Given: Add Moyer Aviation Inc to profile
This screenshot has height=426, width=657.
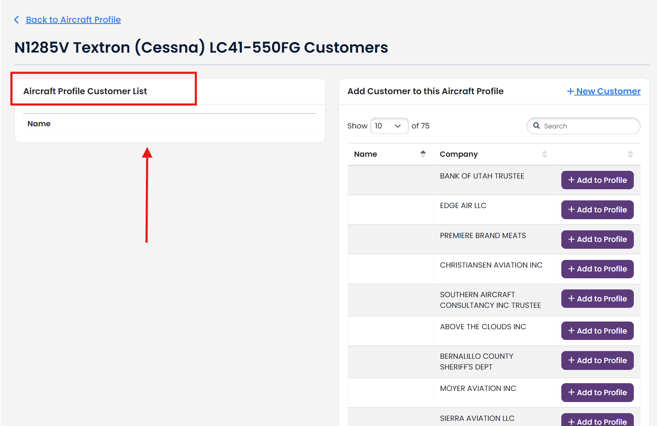Looking at the screenshot, I should pos(597,392).
